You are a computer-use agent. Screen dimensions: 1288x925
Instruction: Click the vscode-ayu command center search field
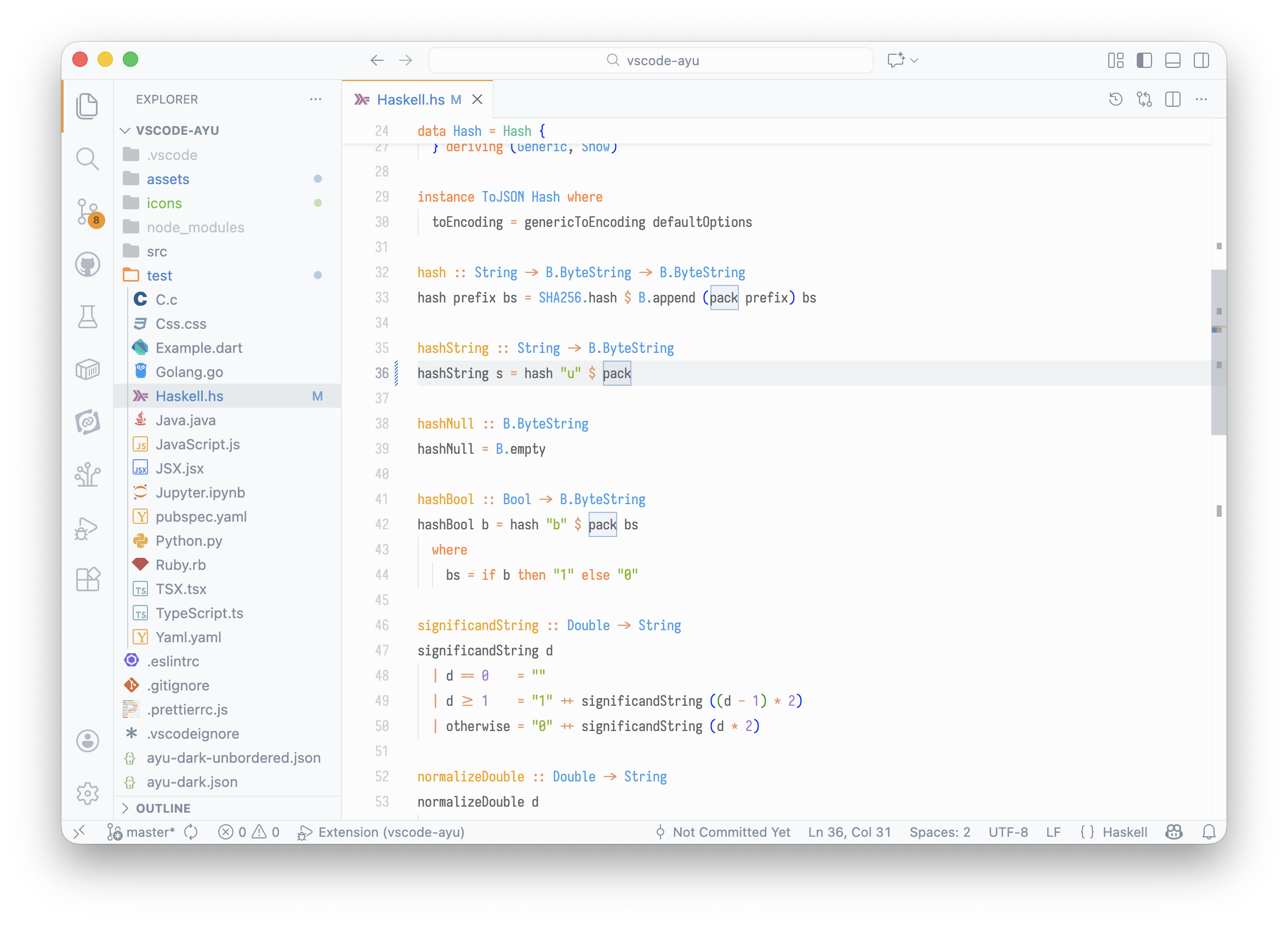pos(651,60)
